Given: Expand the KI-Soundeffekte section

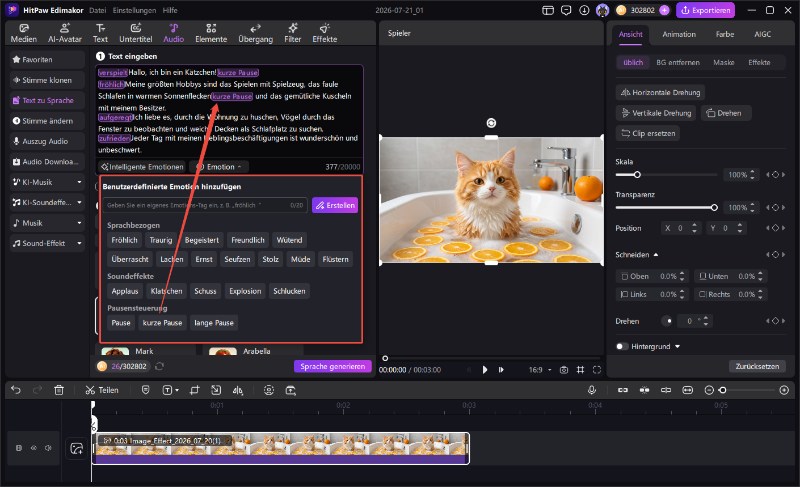Looking at the screenshot, I should coord(79,202).
